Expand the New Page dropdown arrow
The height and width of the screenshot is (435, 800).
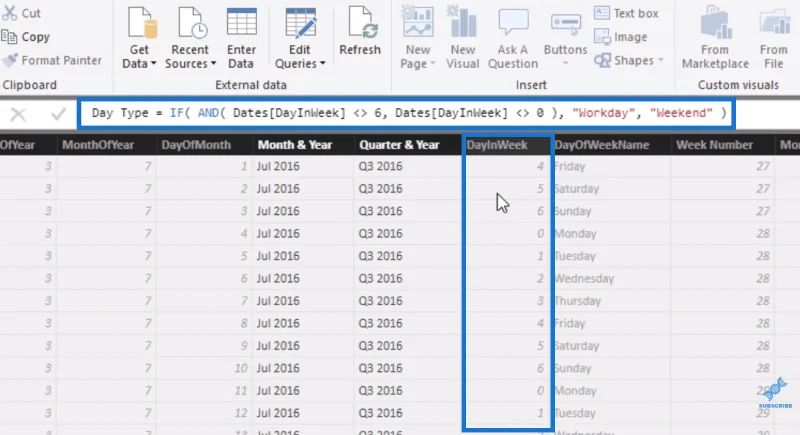[x=433, y=64]
